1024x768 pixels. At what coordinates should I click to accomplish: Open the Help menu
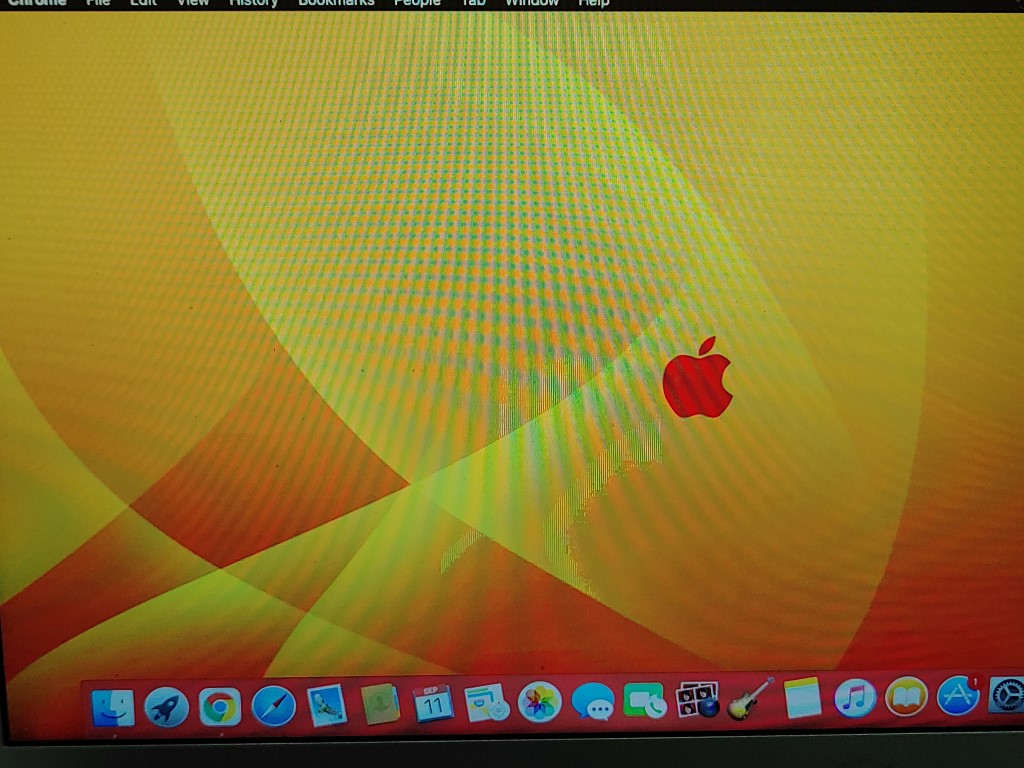(594, 3)
